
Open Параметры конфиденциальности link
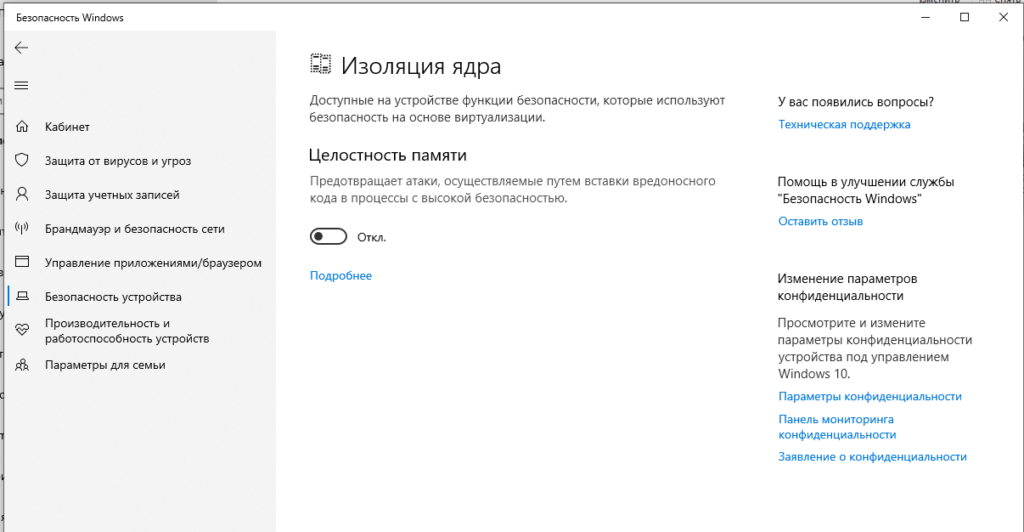870,396
